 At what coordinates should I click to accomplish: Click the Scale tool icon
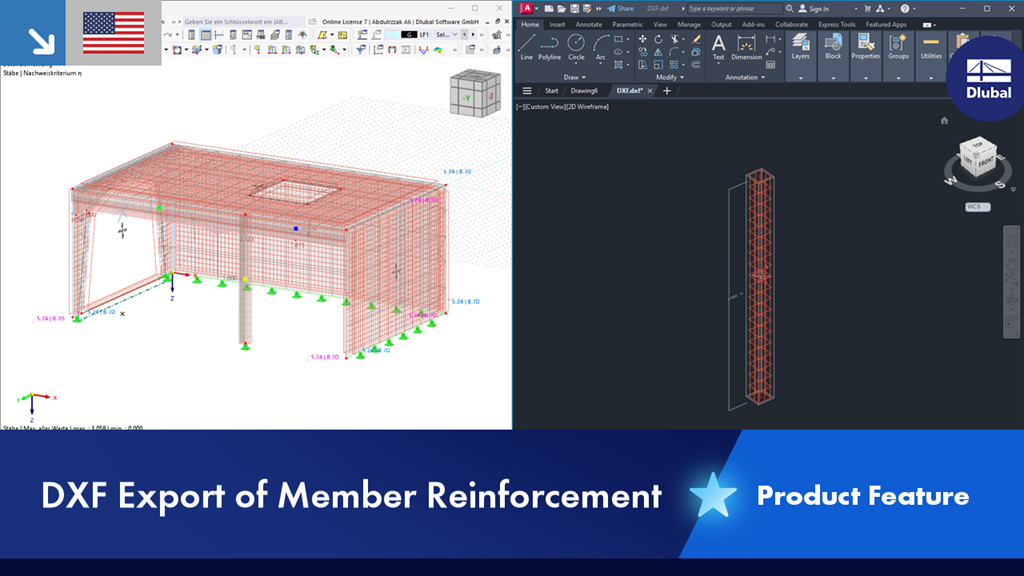[658, 65]
